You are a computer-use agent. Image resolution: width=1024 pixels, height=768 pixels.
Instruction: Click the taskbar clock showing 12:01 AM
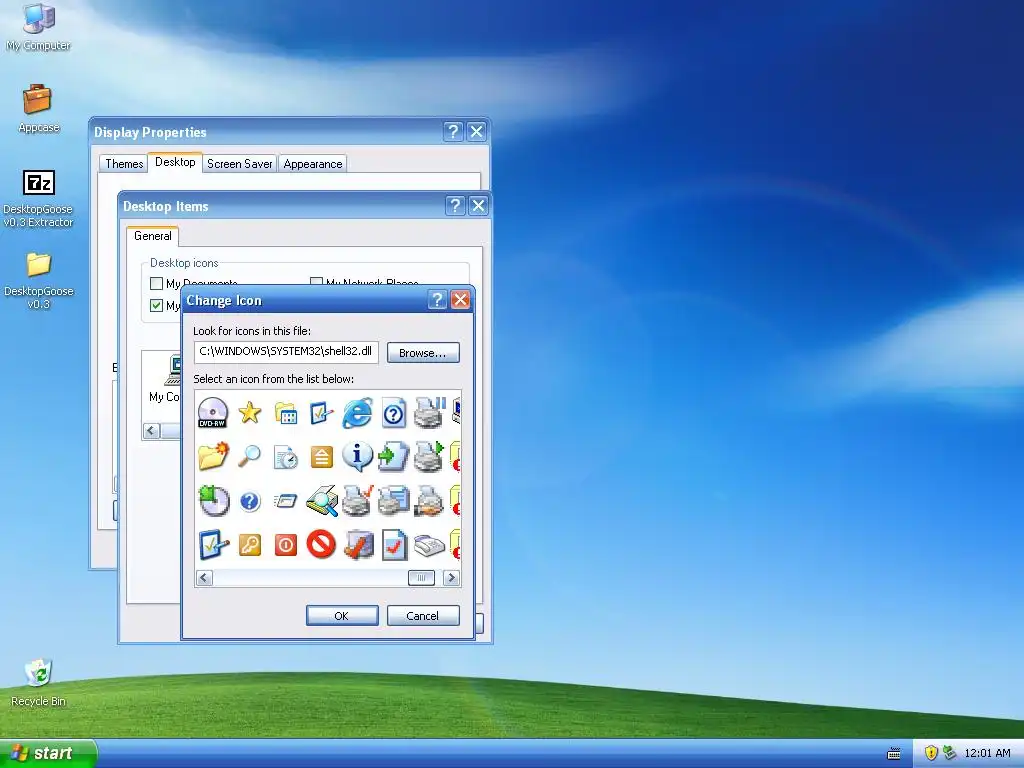987,753
